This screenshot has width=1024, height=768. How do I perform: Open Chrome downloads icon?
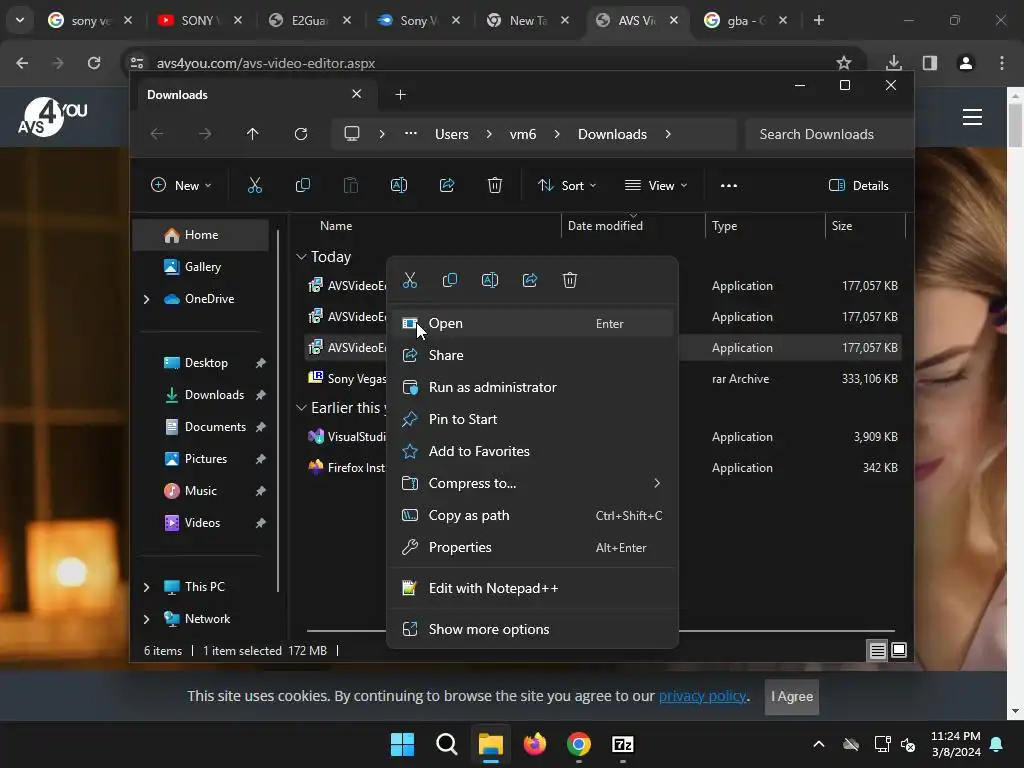894,63
